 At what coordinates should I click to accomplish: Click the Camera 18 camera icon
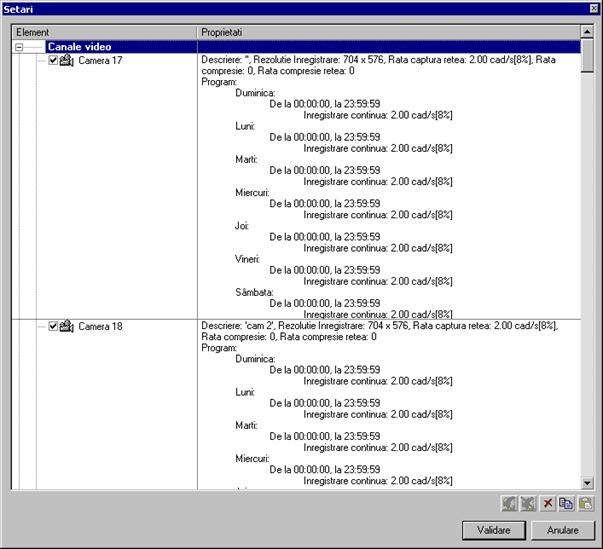[67, 326]
